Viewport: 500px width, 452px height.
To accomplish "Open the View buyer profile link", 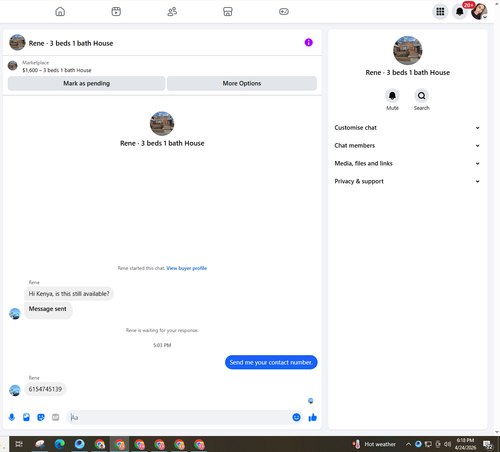I will click(x=187, y=268).
